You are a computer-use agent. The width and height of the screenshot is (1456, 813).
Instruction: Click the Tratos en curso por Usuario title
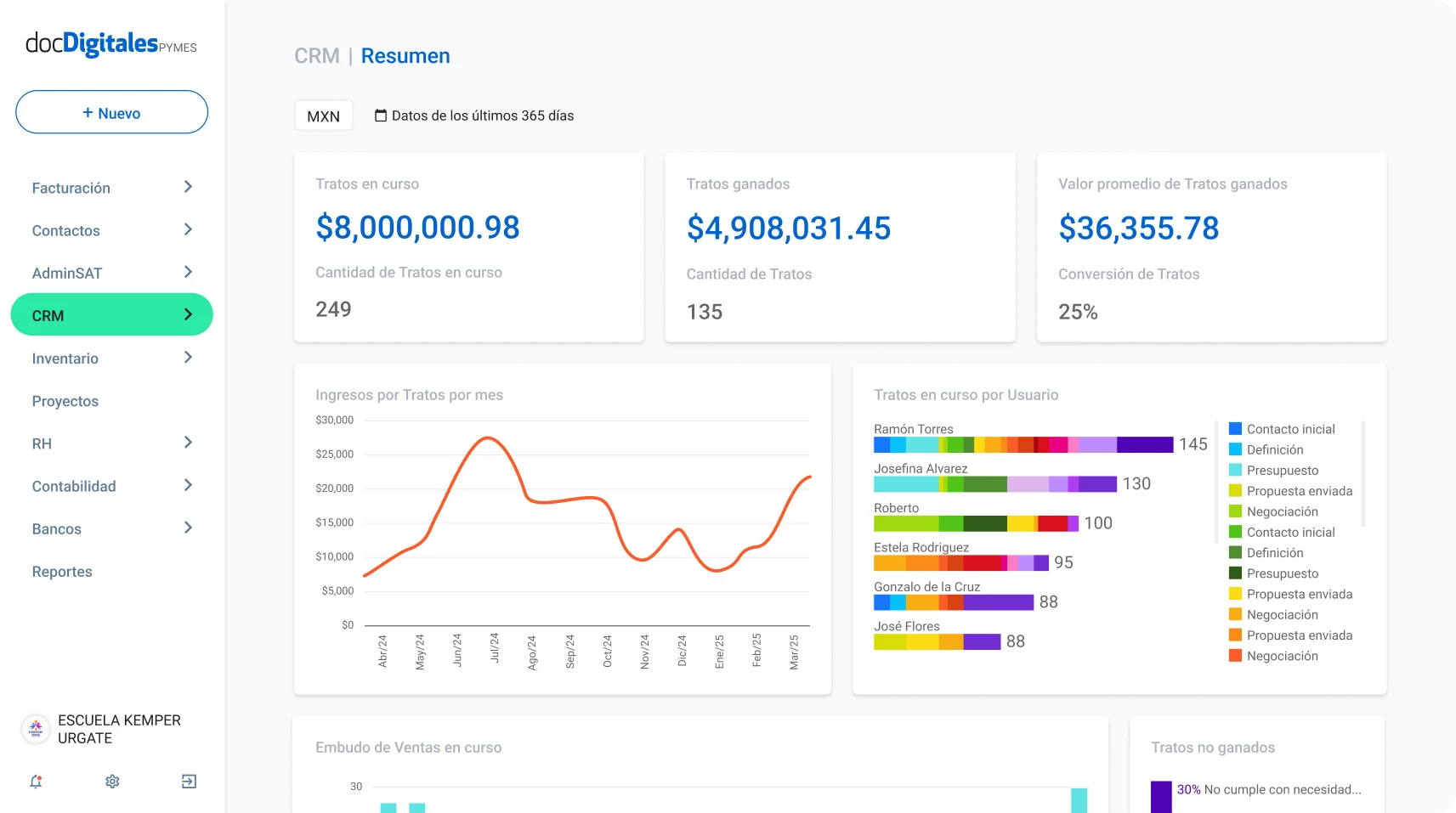(x=966, y=395)
